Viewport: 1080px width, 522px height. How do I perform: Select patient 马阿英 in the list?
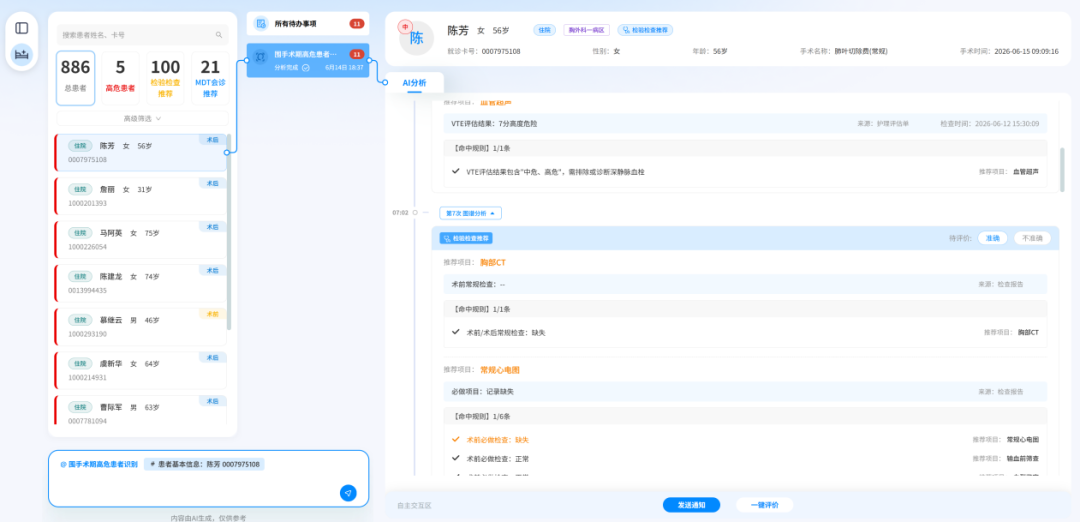click(x=141, y=239)
